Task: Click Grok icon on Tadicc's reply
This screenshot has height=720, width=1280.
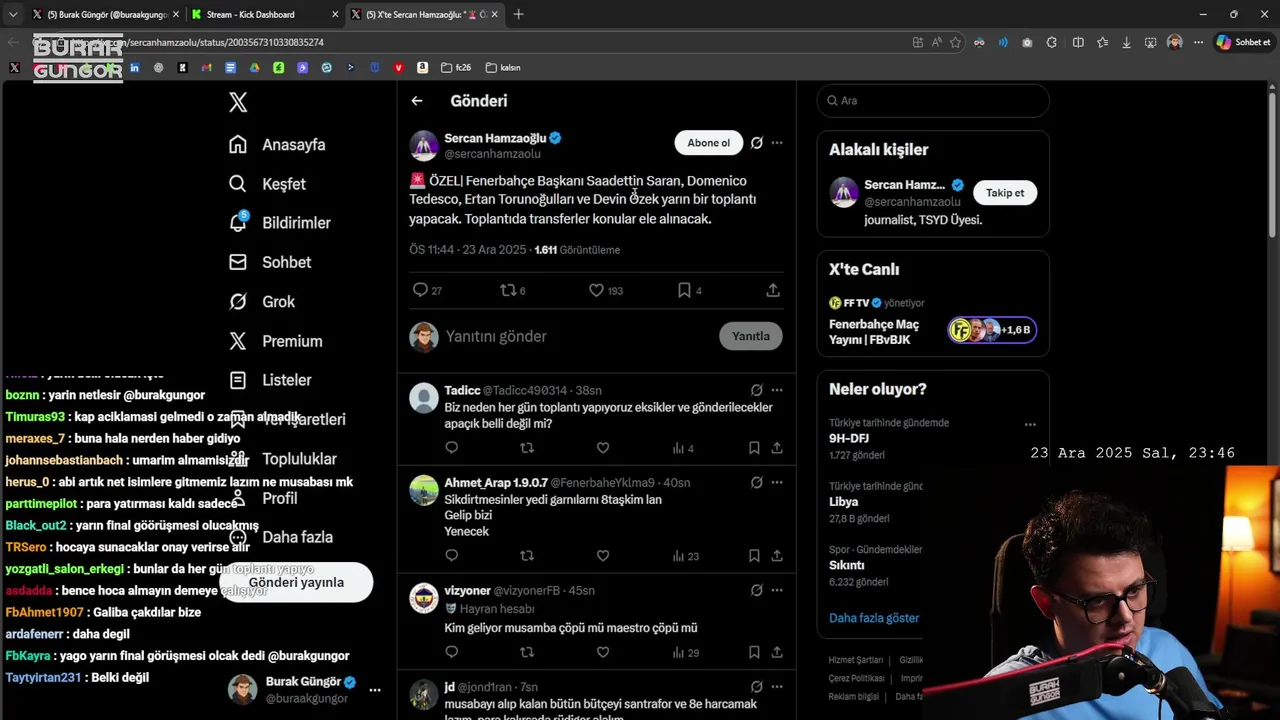Action: pyautogui.click(x=757, y=390)
